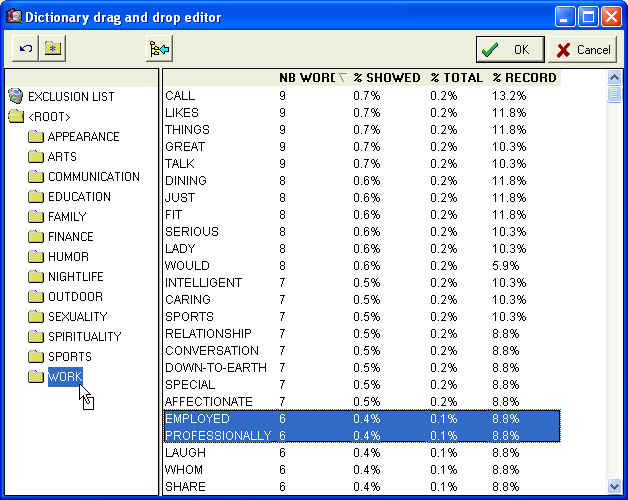Sort by NB WORDS column header
Image resolution: width=628 pixels, height=500 pixels.
tap(308, 77)
